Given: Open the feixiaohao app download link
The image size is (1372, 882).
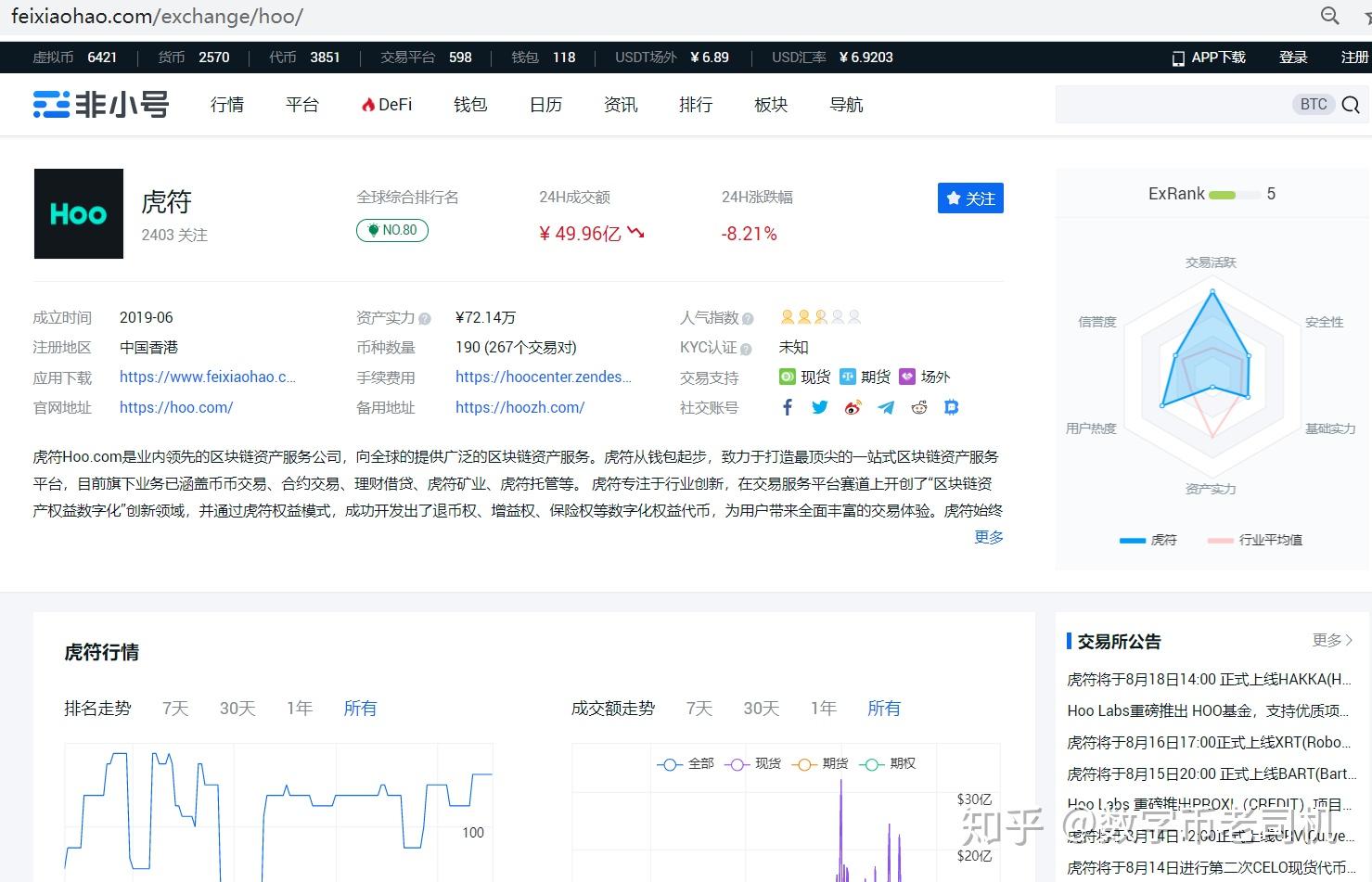Looking at the screenshot, I should pyautogui.click(x=208, y=377).
